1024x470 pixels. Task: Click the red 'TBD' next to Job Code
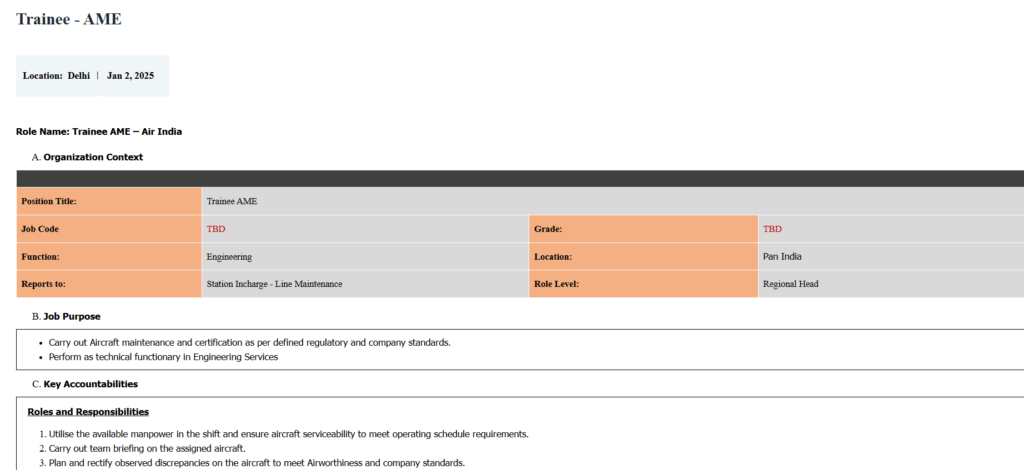tap(216, 229)
